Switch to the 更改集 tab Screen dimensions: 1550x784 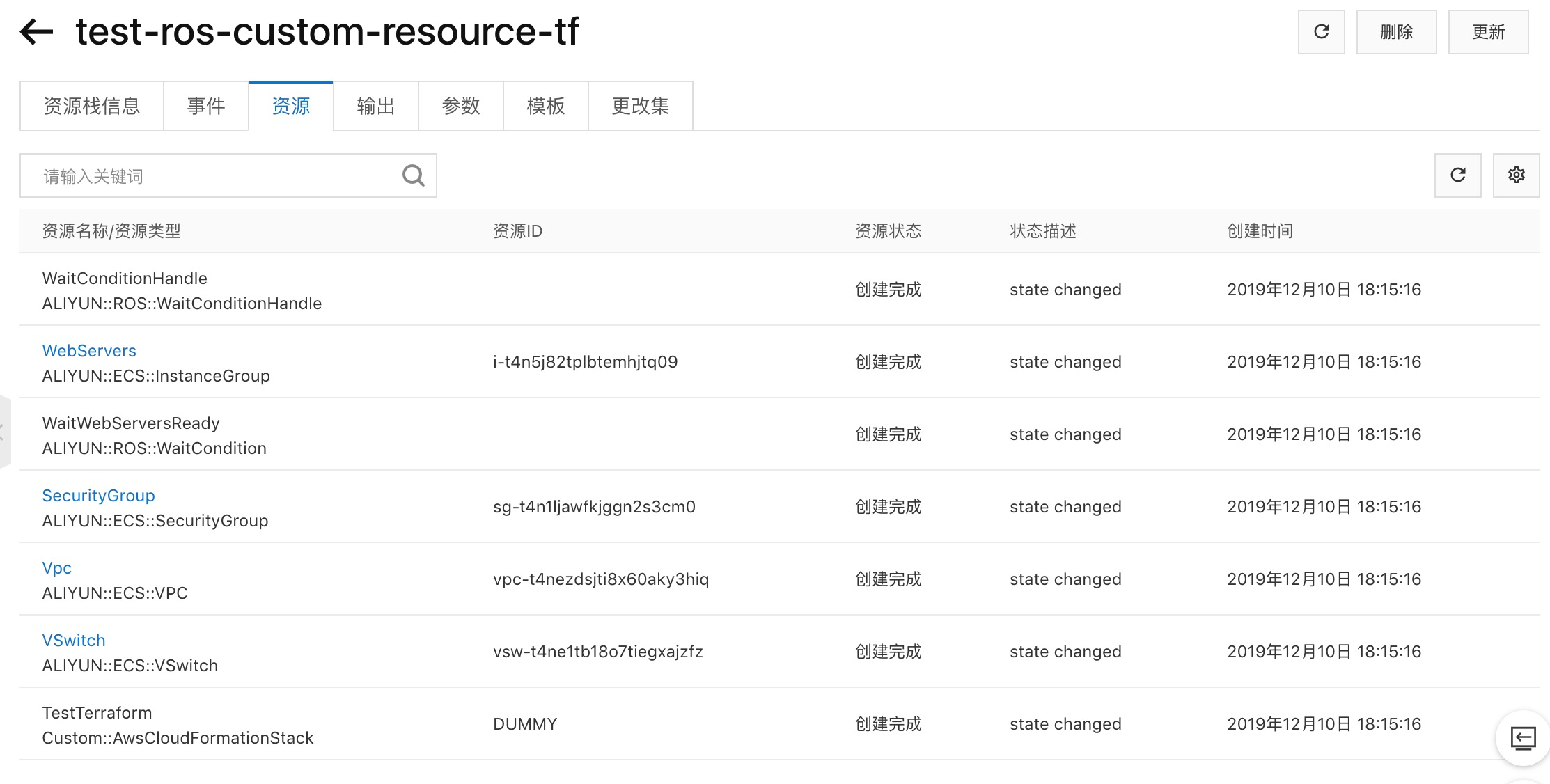[x=640, y=106]
